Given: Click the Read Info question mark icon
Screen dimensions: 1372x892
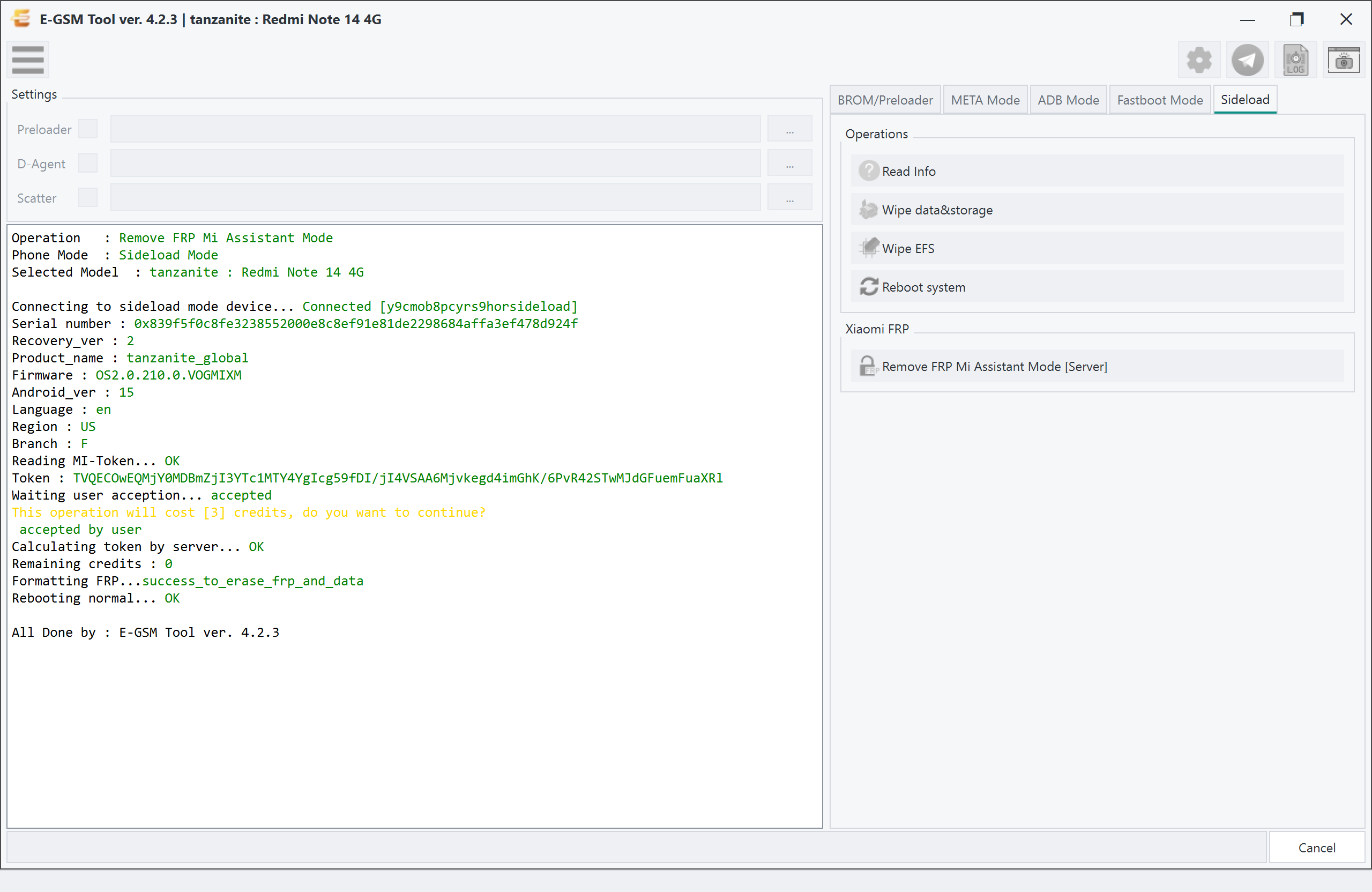Looking at the screenshot, I should coord(868,170).
